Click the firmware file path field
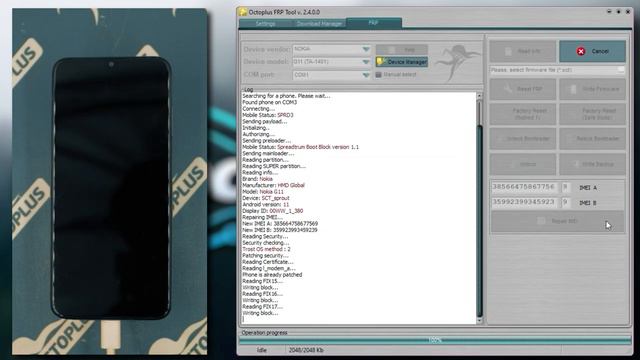The height and width of the screenshot is (360, 640). pos(553,70)
